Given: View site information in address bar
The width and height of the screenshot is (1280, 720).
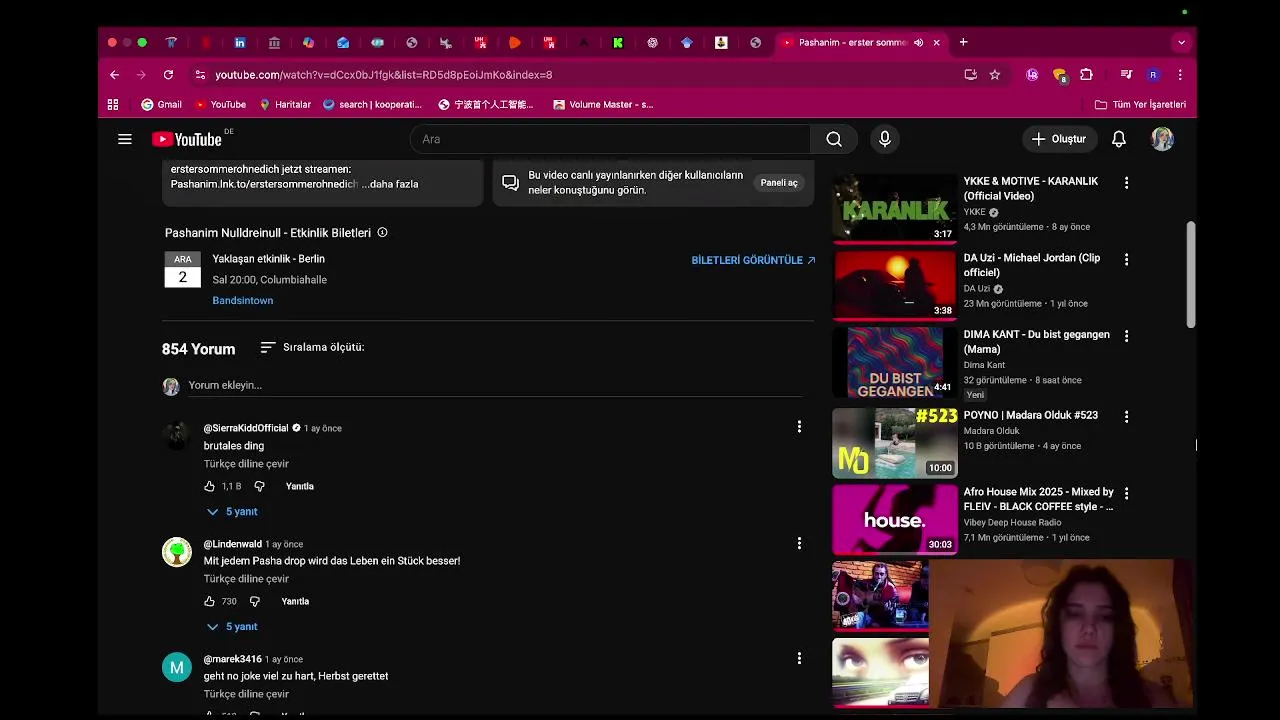Looking at the screenshot, I should 200,74.
